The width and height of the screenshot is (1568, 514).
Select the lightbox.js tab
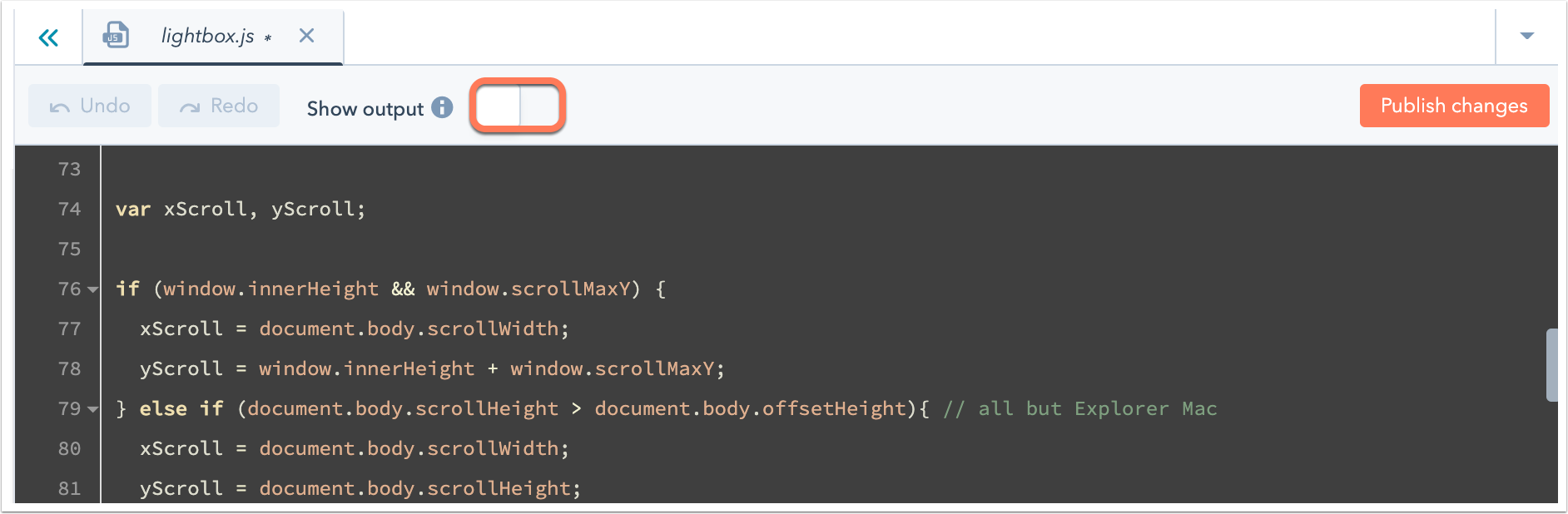coord(208,36)
